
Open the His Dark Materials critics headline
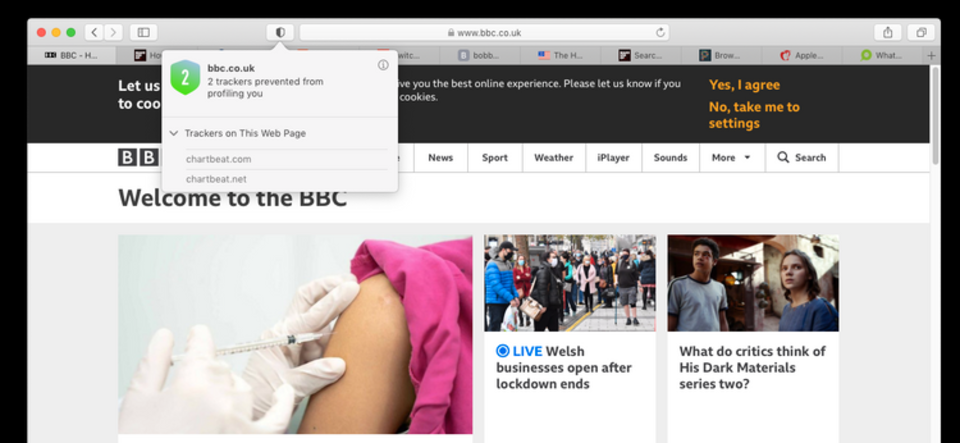752,367
